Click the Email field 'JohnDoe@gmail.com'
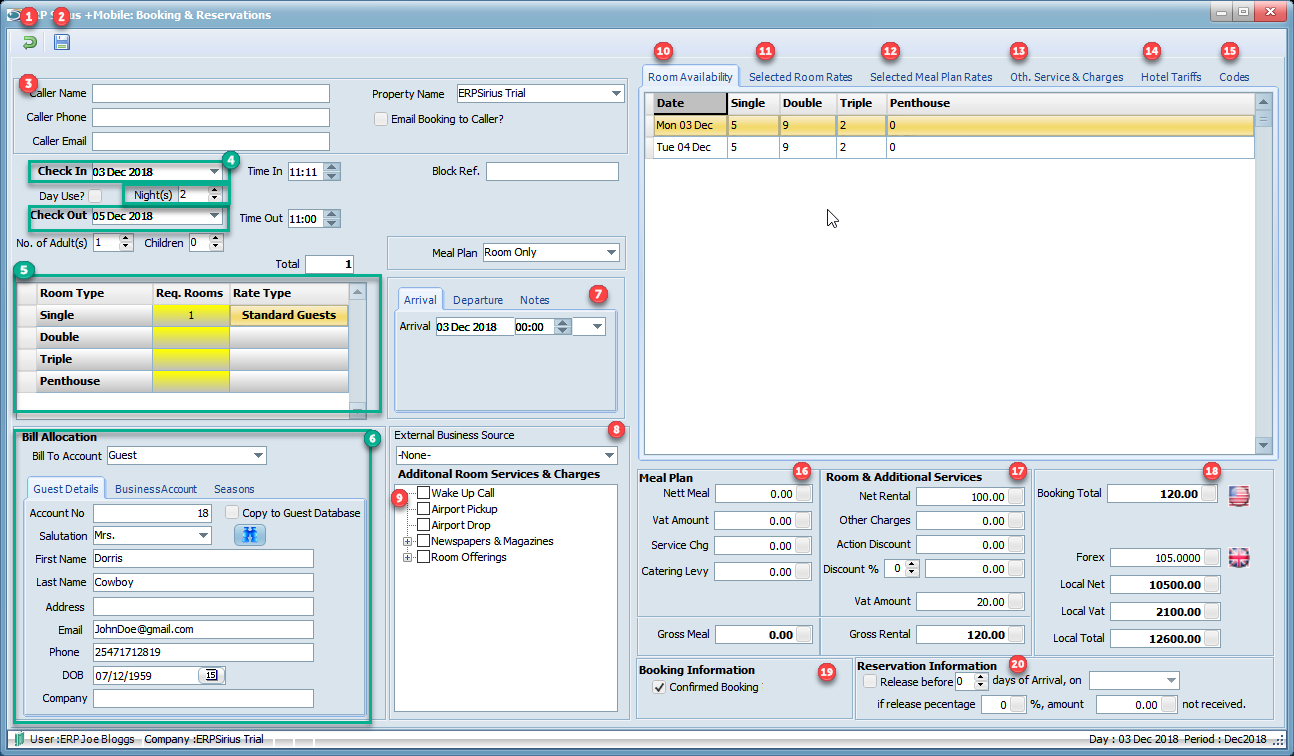Image resolution: width=1294 pixels, height=756 pixels. (203, 629)
